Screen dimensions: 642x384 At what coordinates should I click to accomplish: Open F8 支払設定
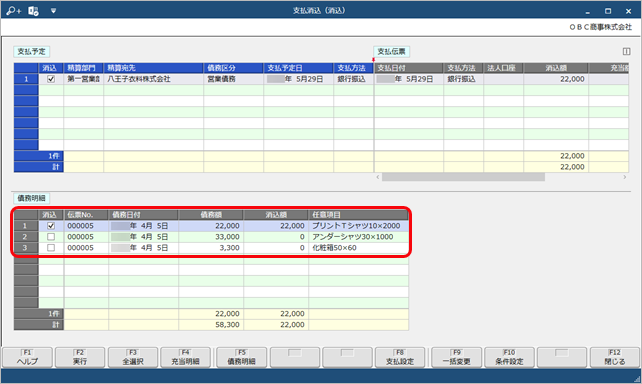point(400,357)
